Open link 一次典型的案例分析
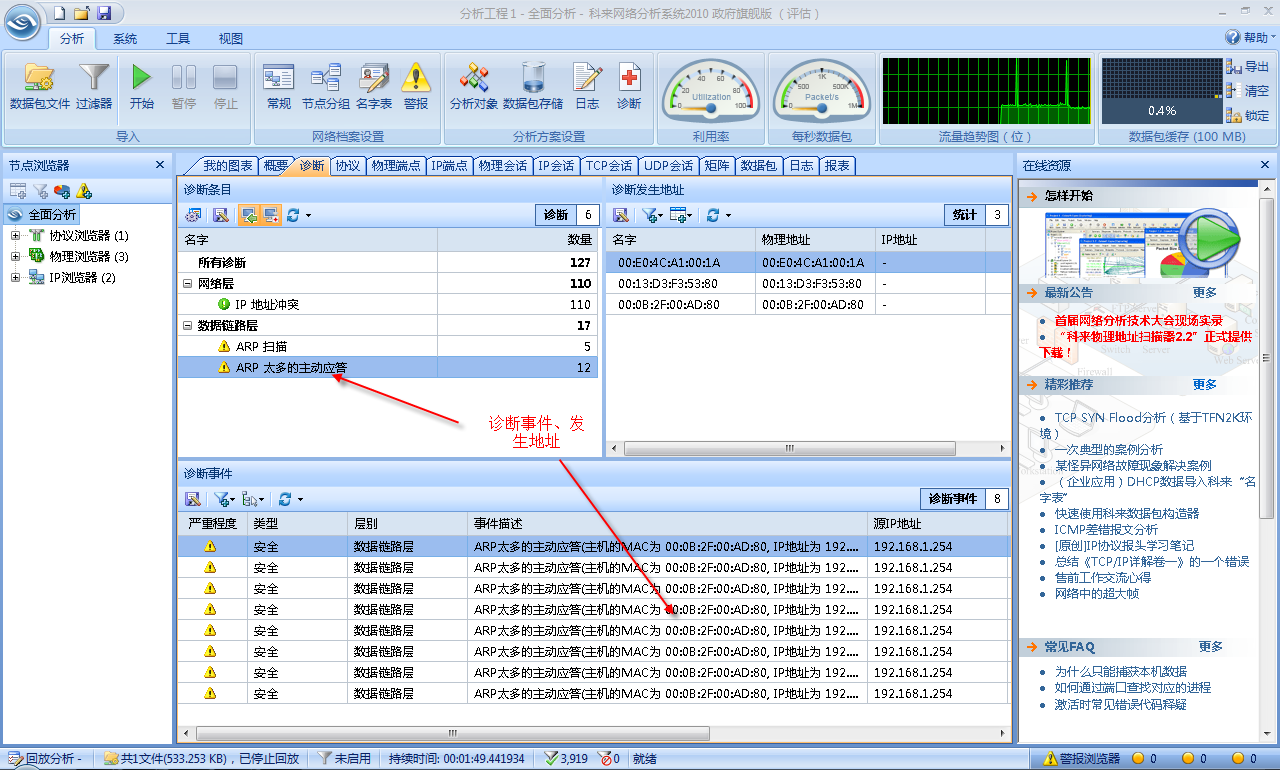This screenshot has height=770, width=1280. pyautogui.click(x=1108, y=450)
